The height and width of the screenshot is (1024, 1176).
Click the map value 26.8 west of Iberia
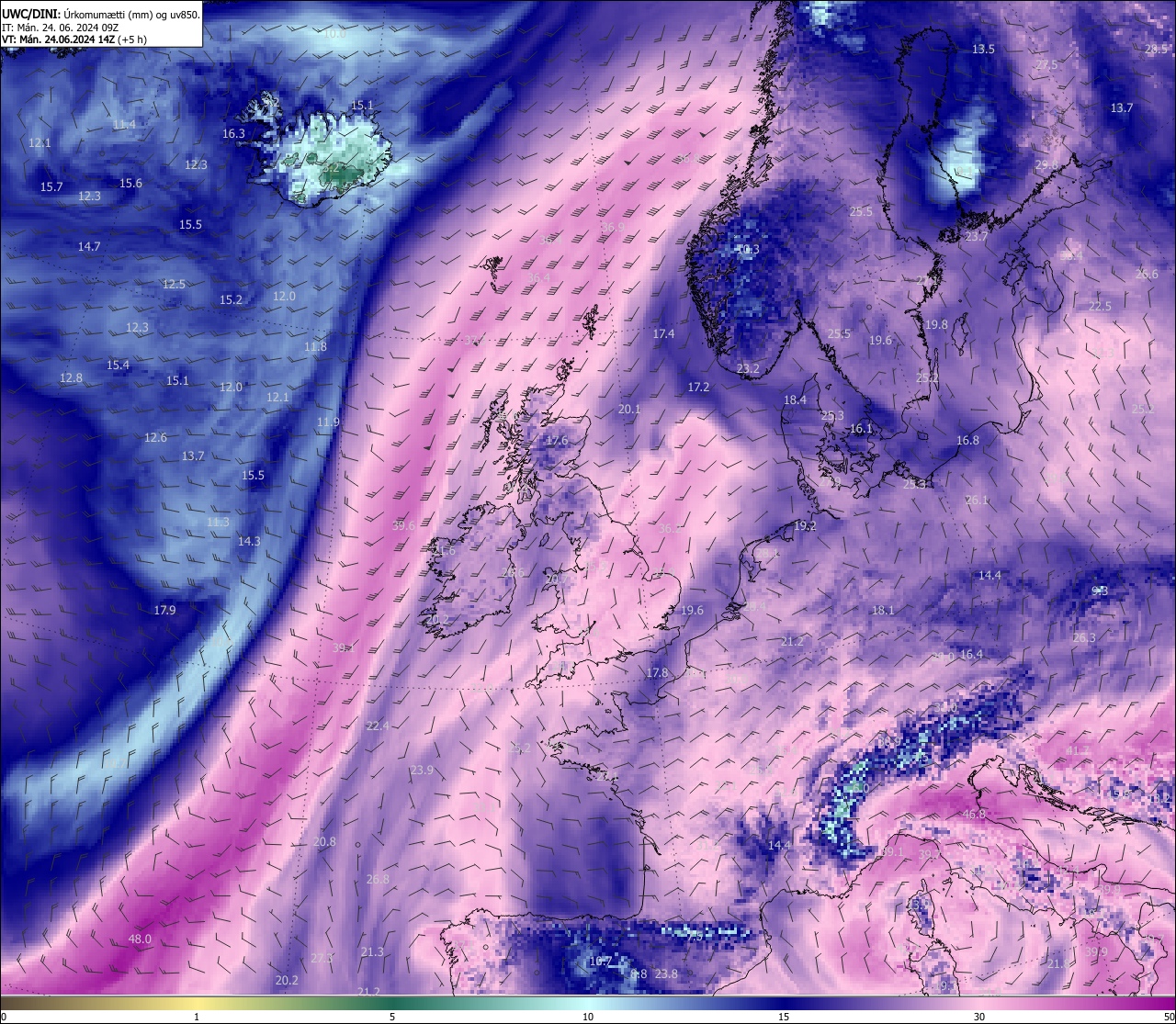point(378,879)
